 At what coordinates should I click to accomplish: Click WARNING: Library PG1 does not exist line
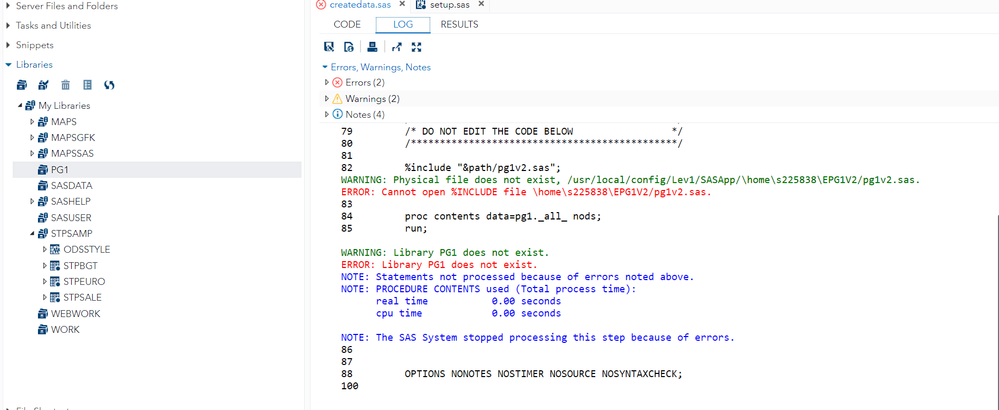point(445,253)
